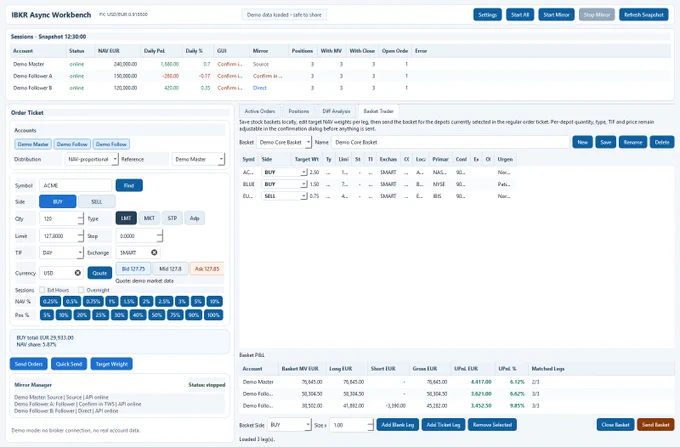This screenshot has height=447, width=680.
Task: Click the Target Weight button
Action: click(111, 364)
